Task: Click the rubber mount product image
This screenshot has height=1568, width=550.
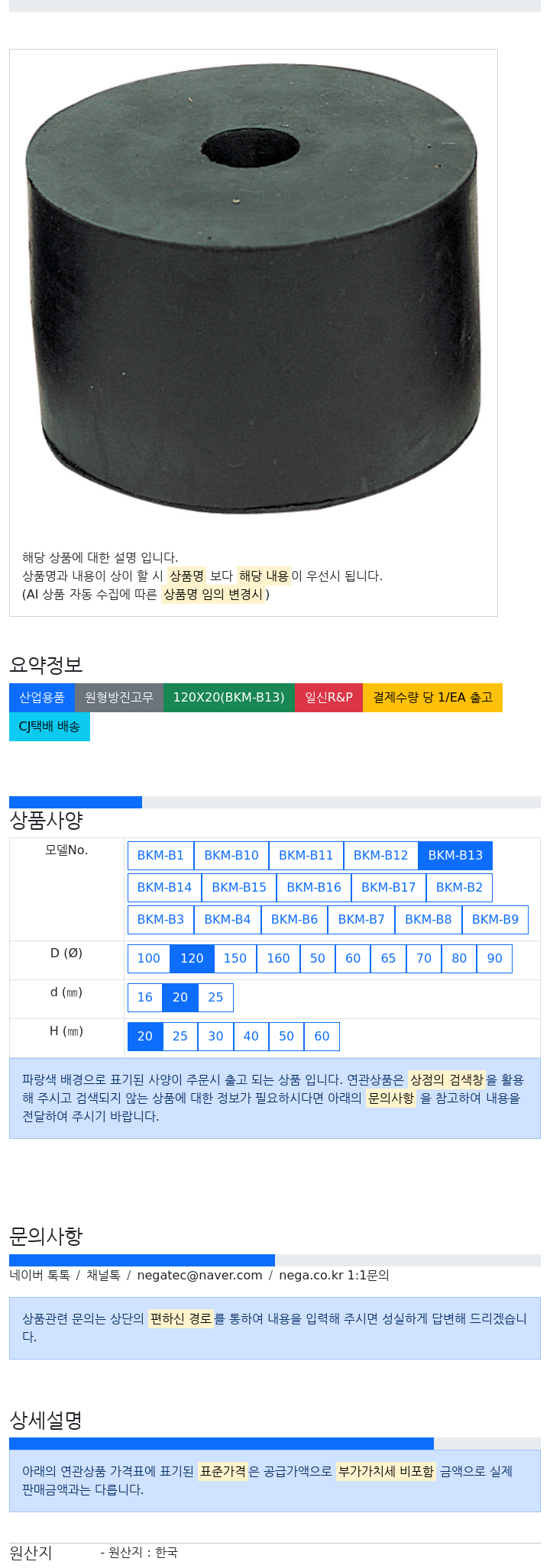Action: [253, 290]
